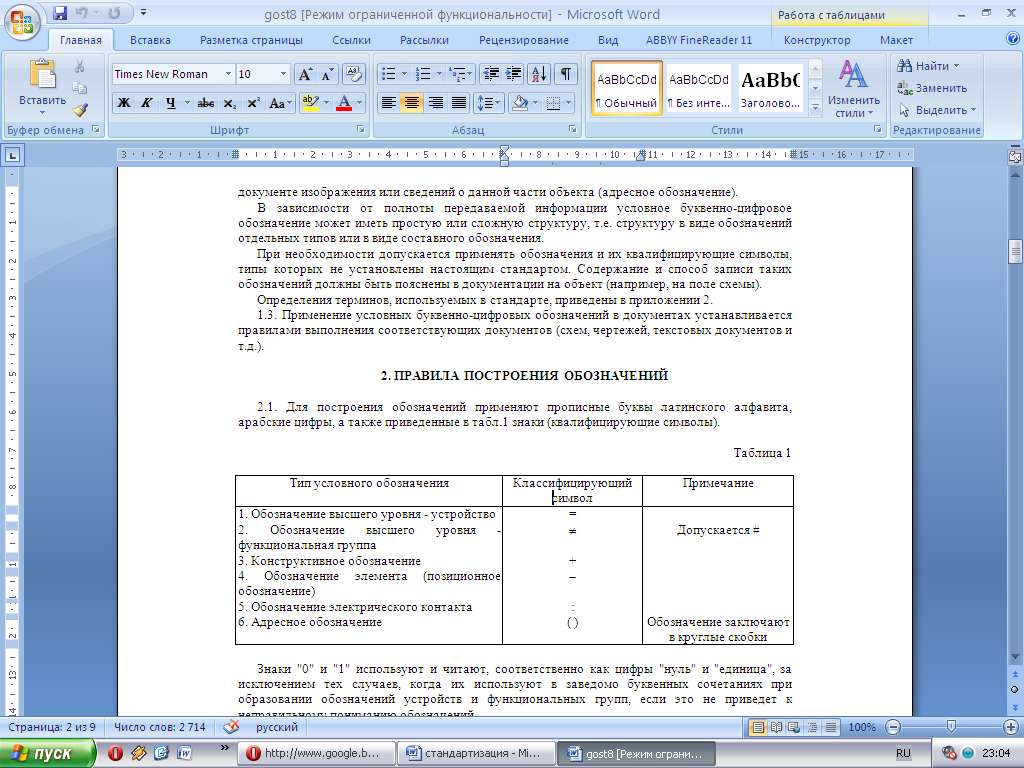Click the numbered list icon
Screen dimensions: 1024x768
pos(423,74)
